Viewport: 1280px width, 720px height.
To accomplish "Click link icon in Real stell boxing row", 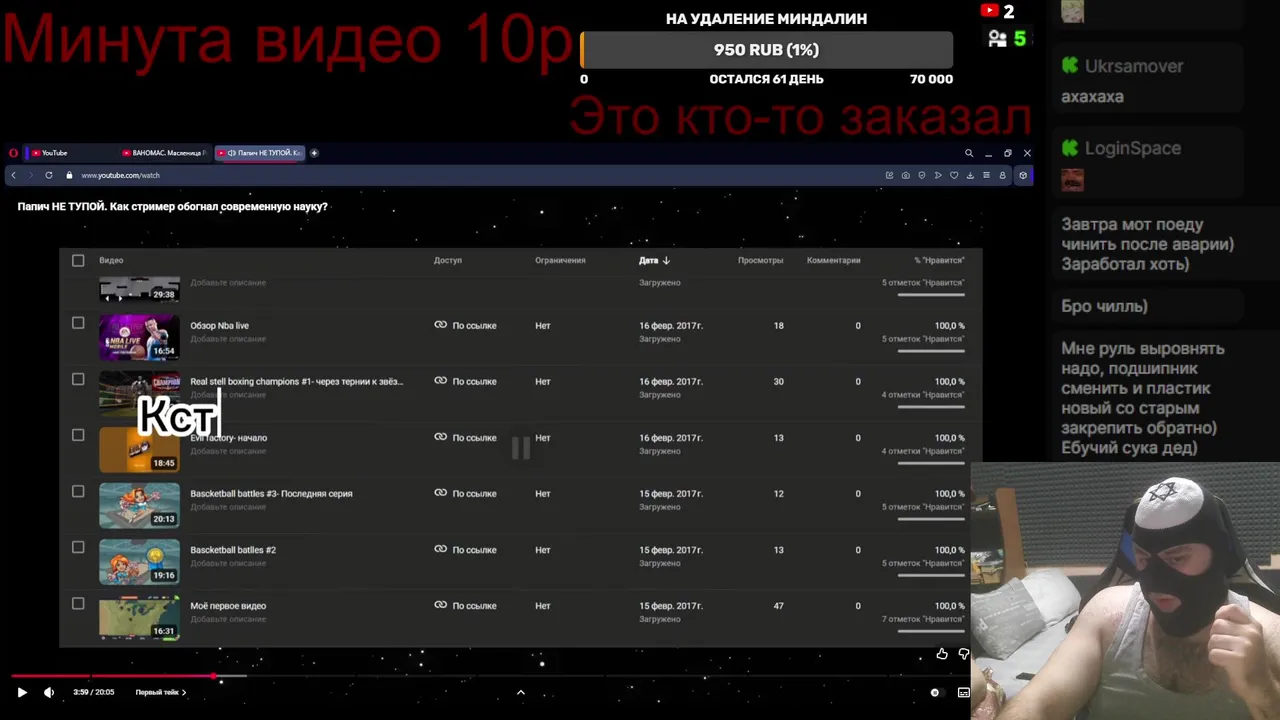I will (440, 381).
